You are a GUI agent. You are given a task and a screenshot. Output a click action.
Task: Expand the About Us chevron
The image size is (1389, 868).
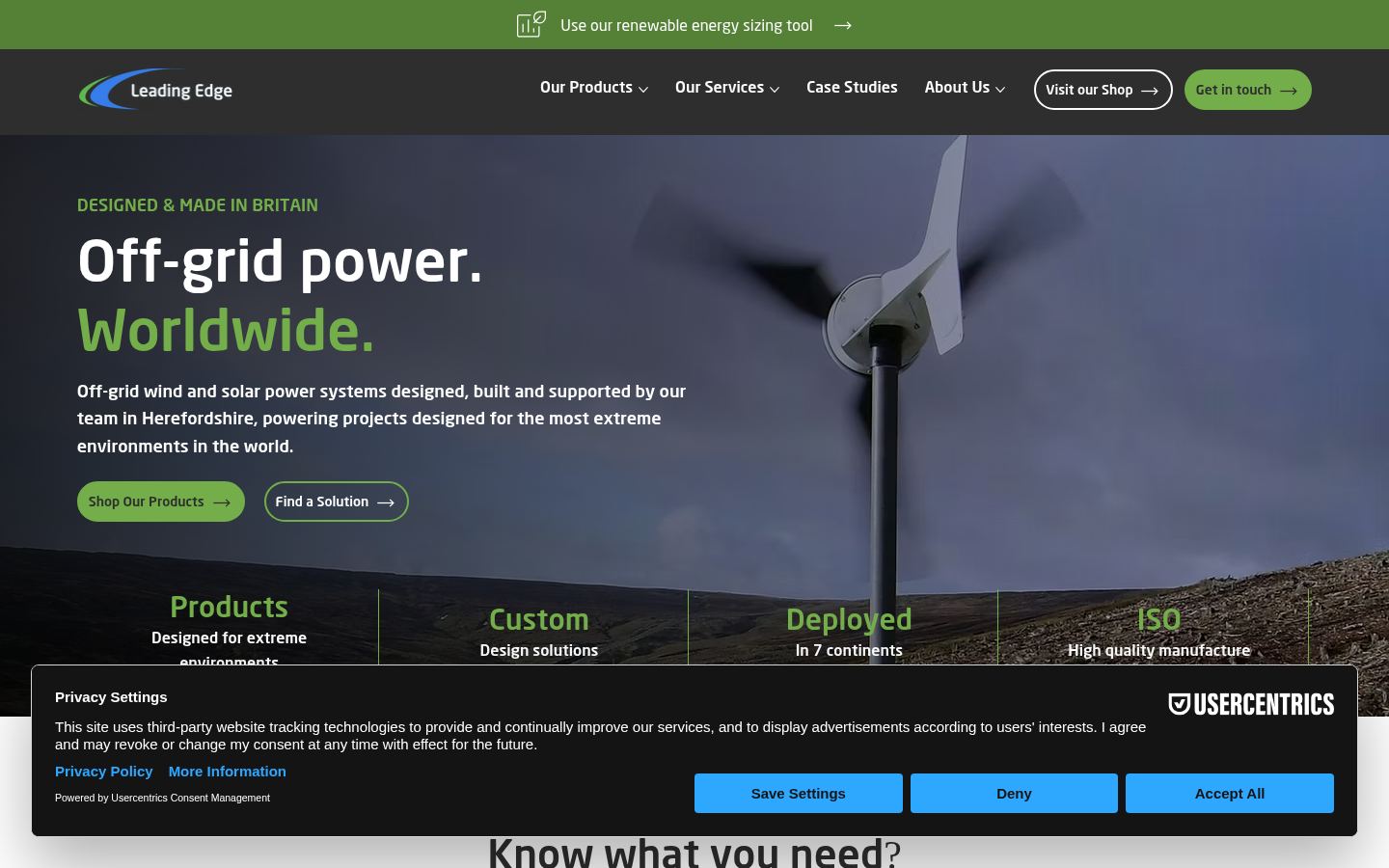[1000, 90]
